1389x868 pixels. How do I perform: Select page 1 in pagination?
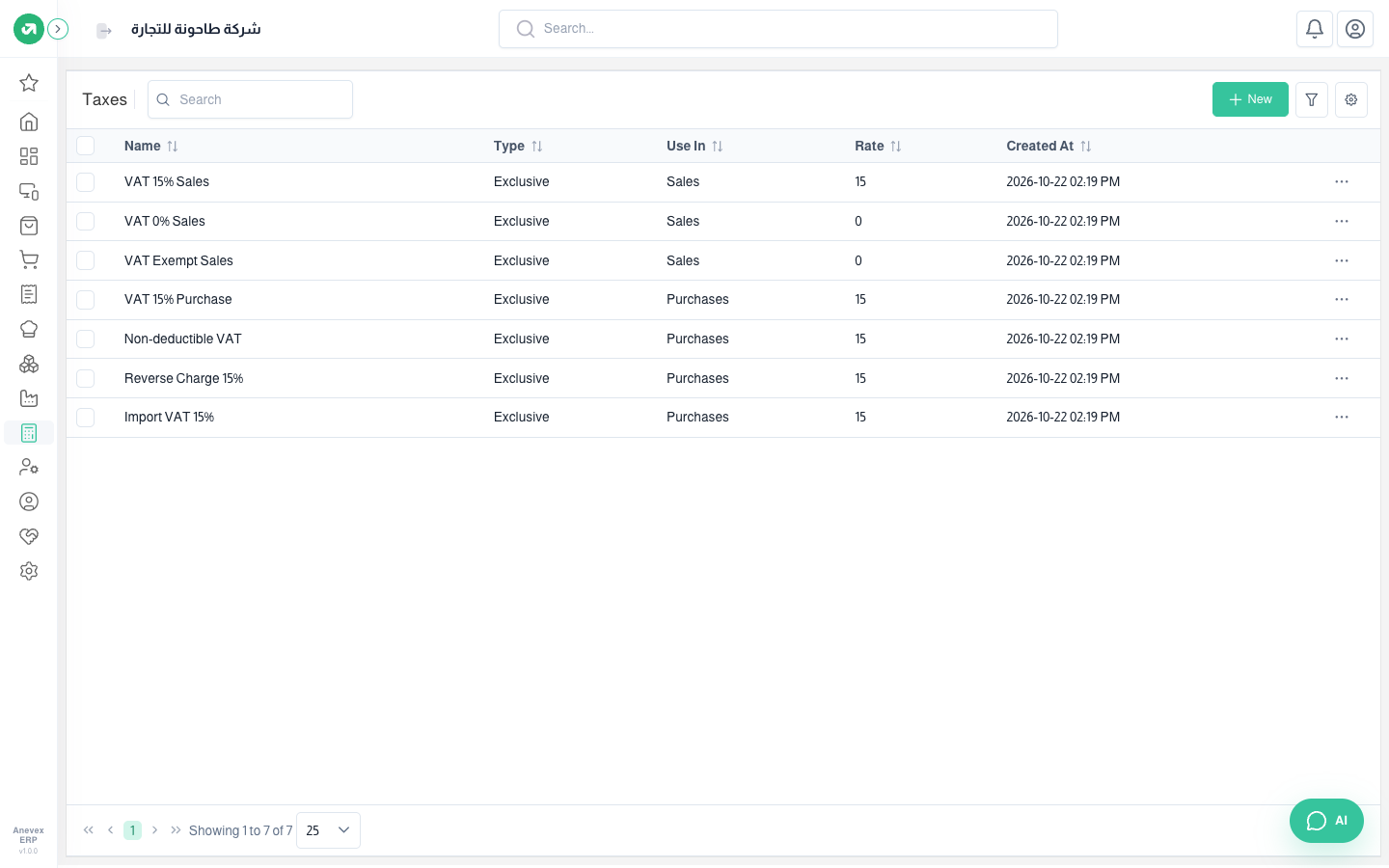pyautogui.click(x=132, y=830)
